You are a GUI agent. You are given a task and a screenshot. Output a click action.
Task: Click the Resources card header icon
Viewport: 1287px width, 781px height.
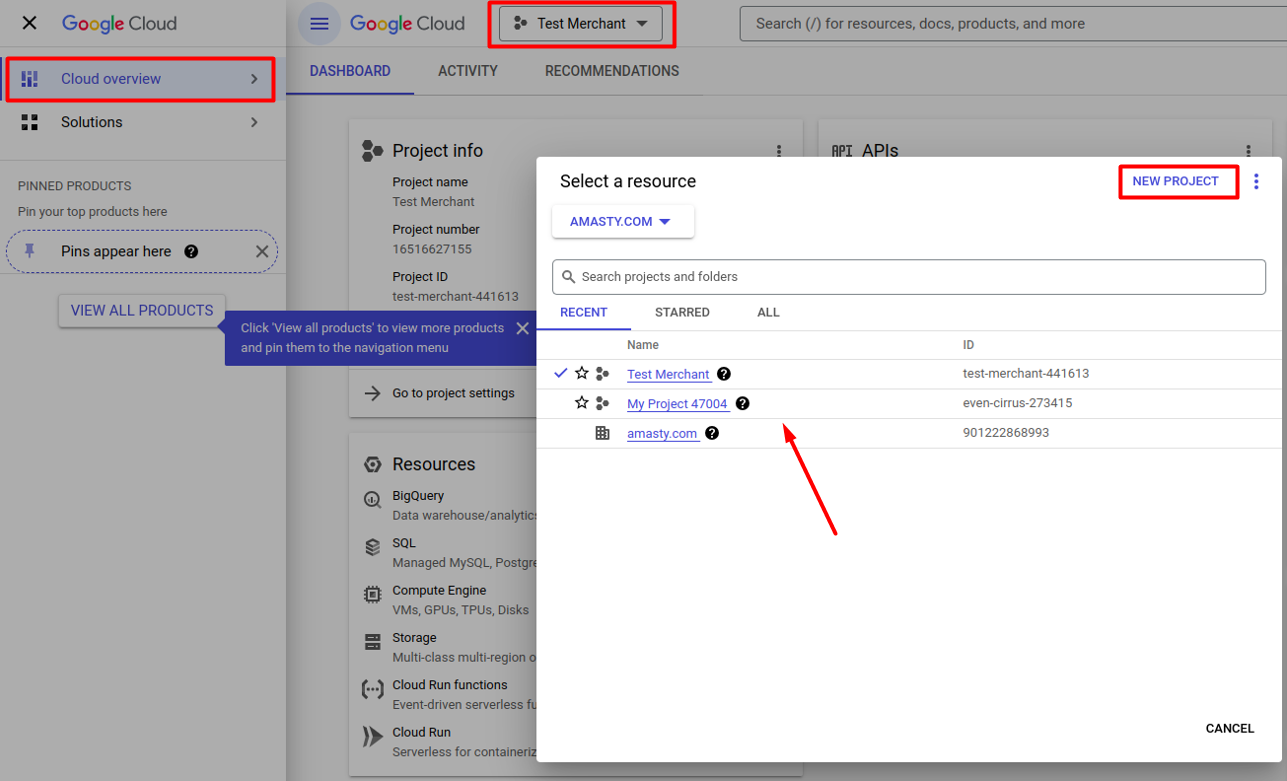[x=372, y=465]
